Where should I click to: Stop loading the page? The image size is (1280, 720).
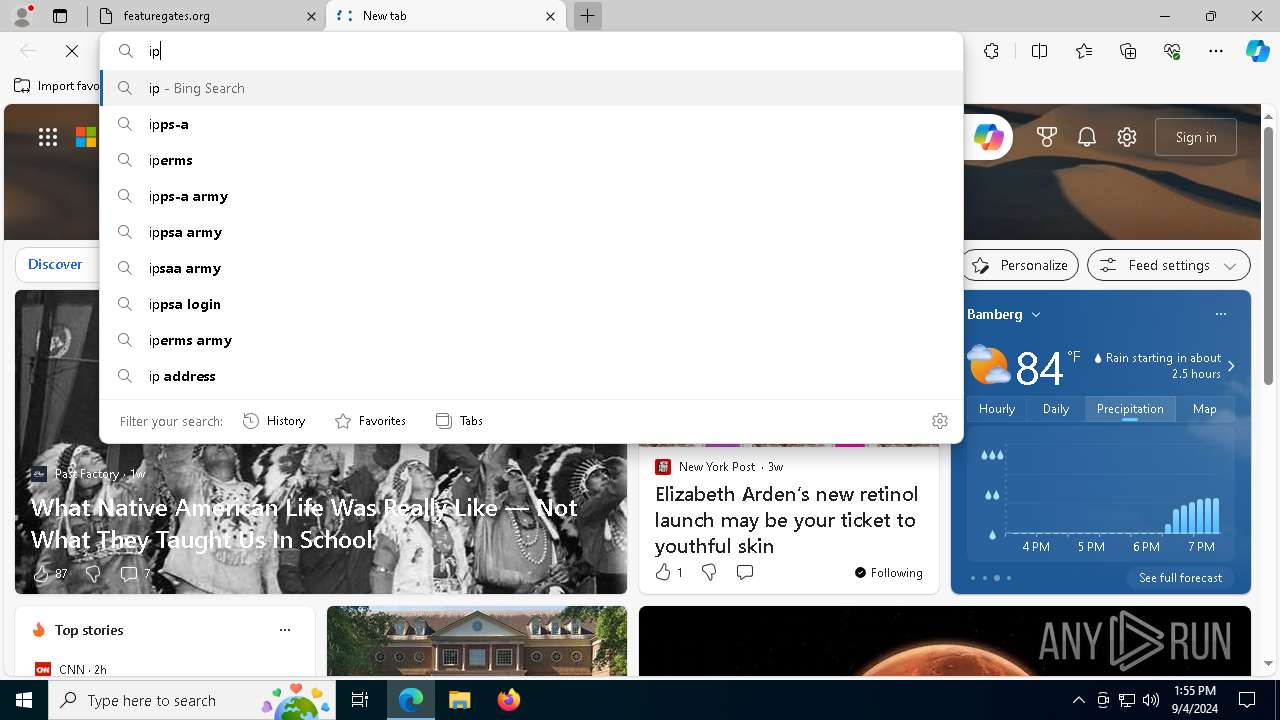pyautogui.click(x=72, y=51)
